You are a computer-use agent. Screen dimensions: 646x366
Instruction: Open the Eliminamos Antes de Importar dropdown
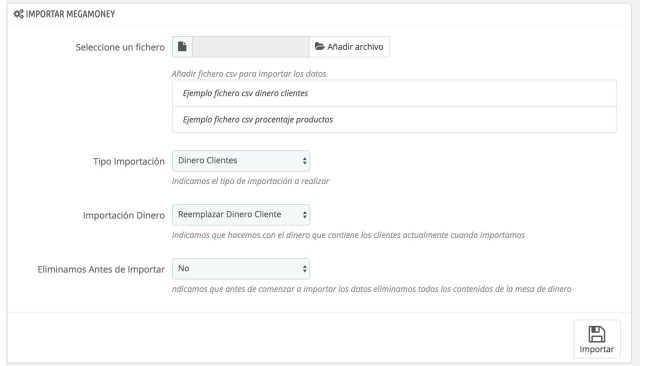tap(241, 269)
